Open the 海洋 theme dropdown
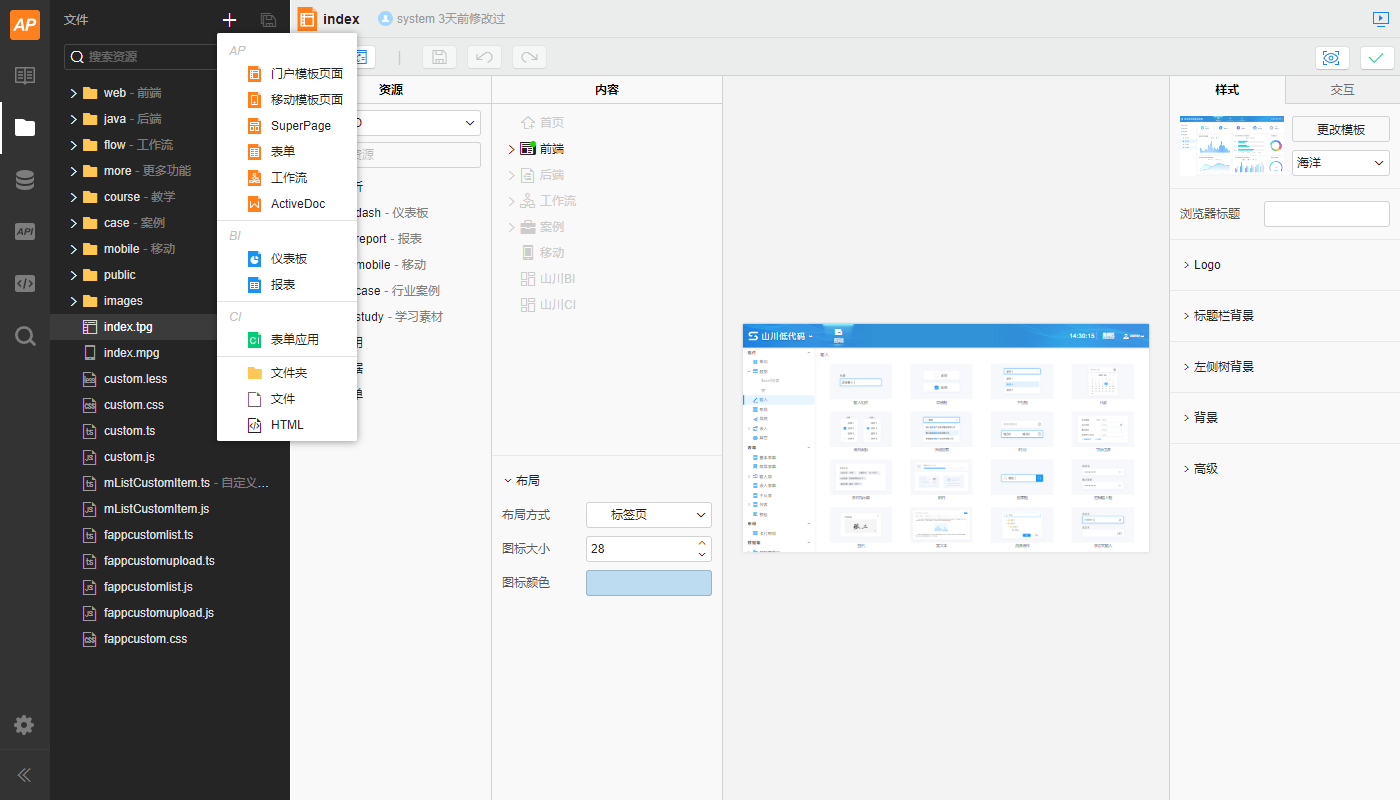Screen dimensions: 1400x800 (1340, 162)
